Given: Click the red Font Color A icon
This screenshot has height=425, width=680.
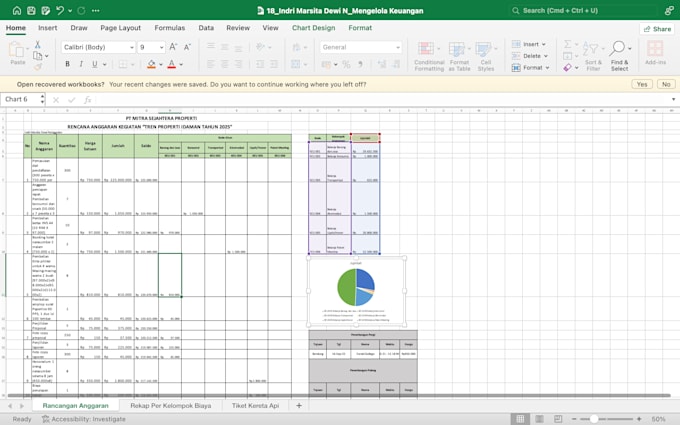Looking at the screenshot, I should click(172, 64).
